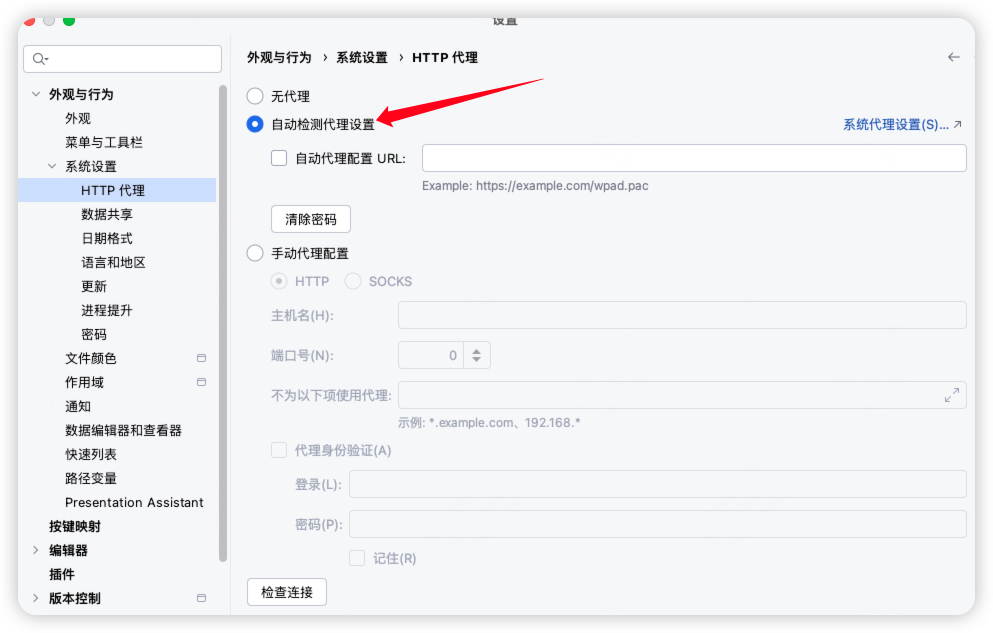Open the 路径变量 settings page
Image resolution: width=993 pixels, height=633 pixels.
(x=91, y=479)
